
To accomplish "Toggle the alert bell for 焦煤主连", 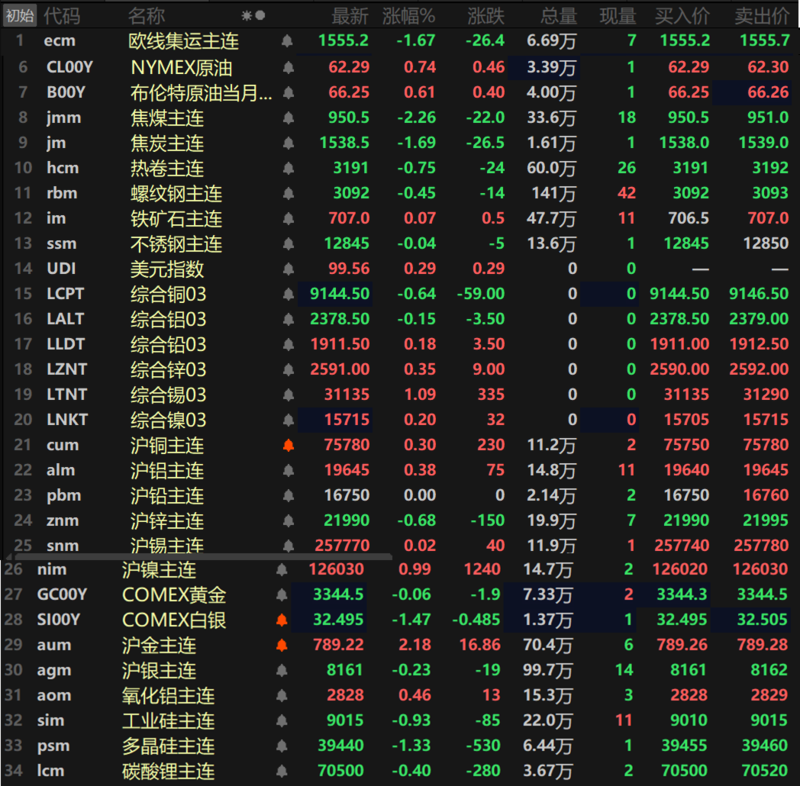I will (288, 118).
